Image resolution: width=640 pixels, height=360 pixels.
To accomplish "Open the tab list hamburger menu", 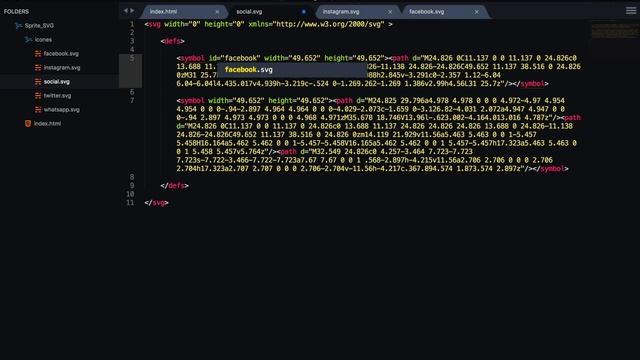I will point(631,11).
